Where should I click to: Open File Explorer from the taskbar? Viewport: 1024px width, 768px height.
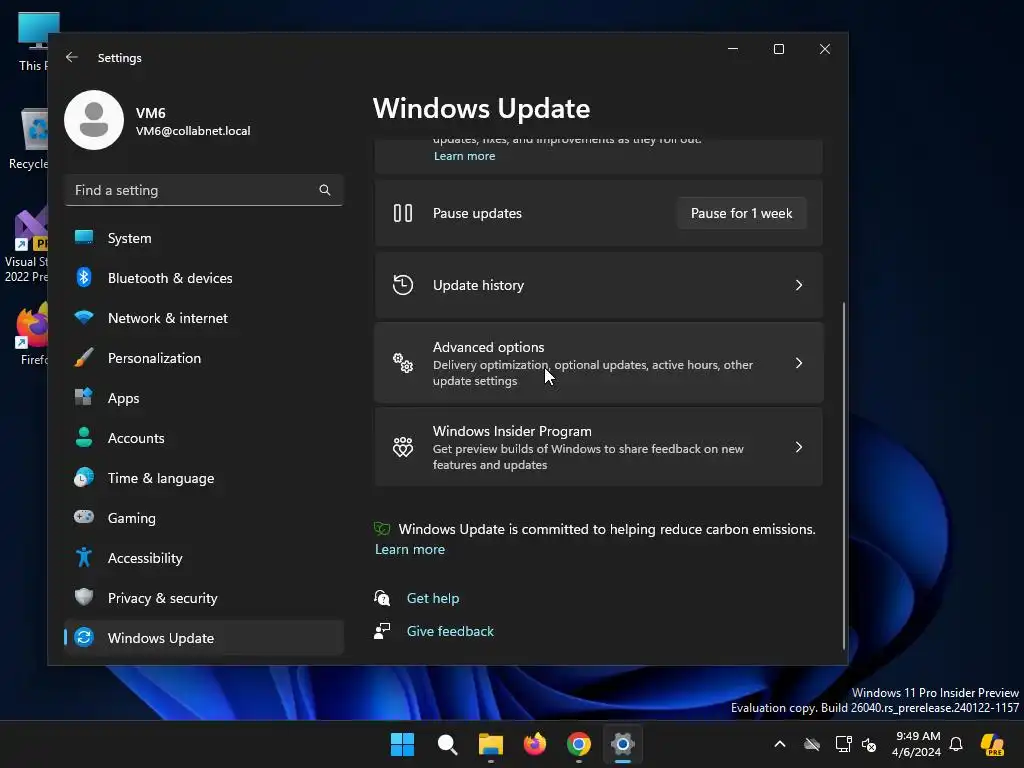click(491, 744)
